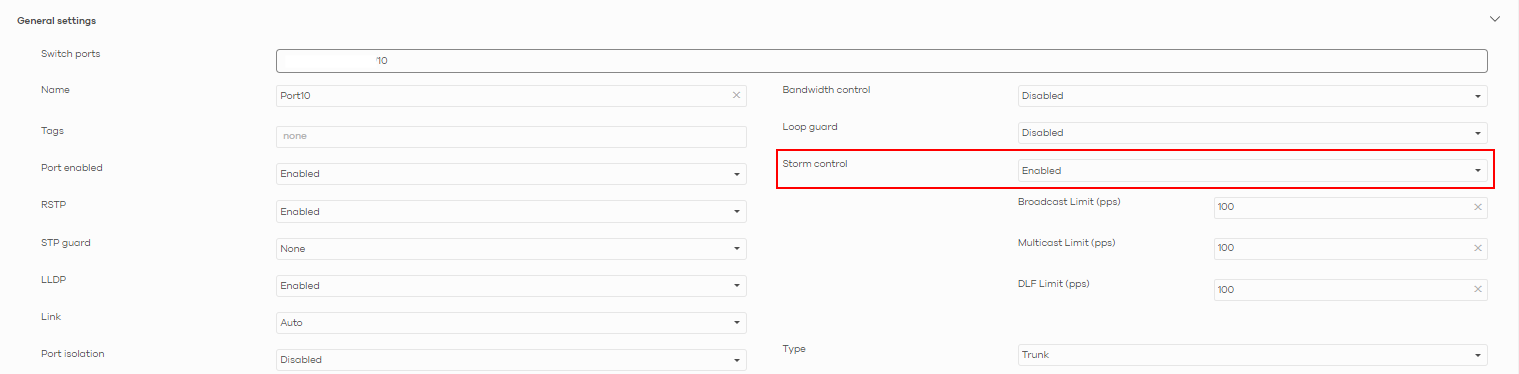Image resolution: width=1519 pixels, height=374 pixels.
Task: Open the Link speed Auto dropdown
Action: point(511,323)
